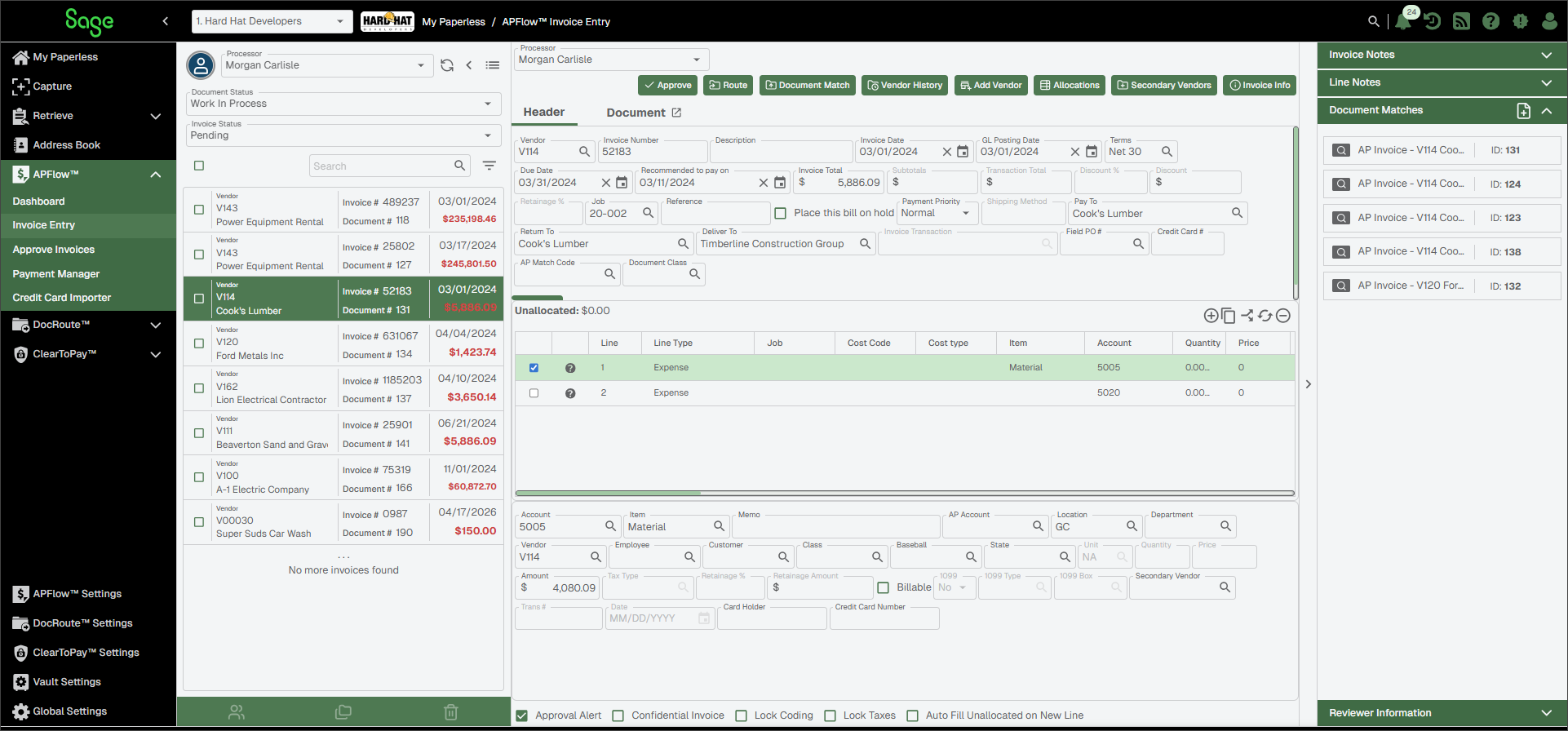
Task: Clear the Due Date value 03/31/2024
Action: pos(606,183)
